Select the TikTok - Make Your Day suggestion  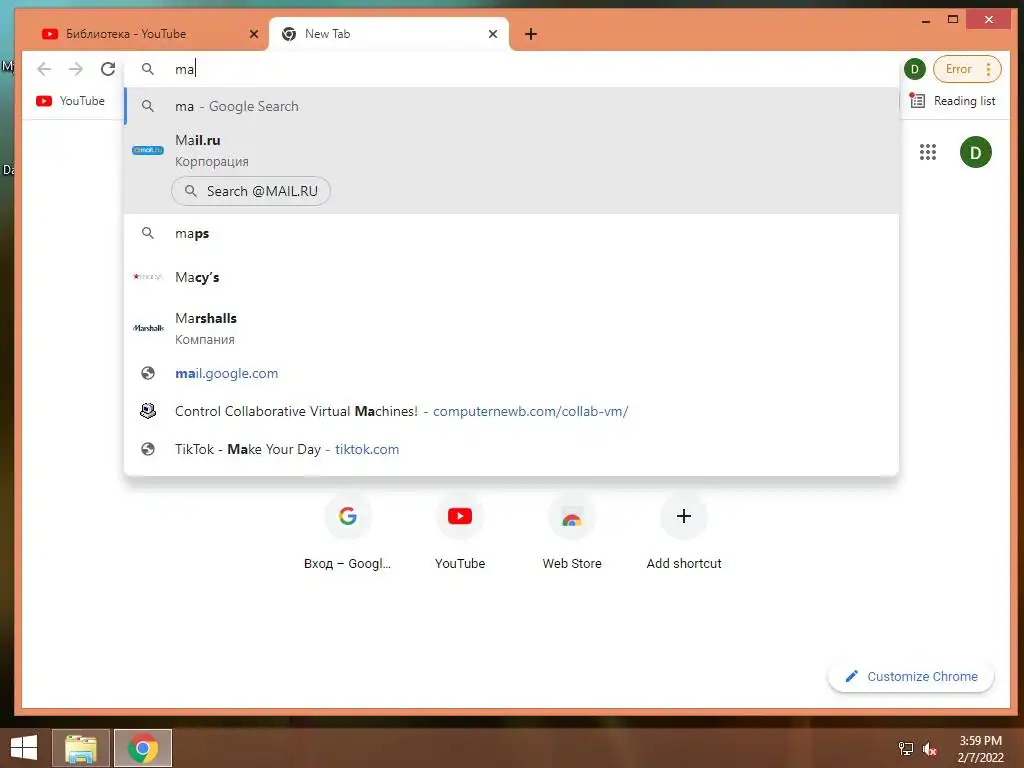[x=511, y=449]
